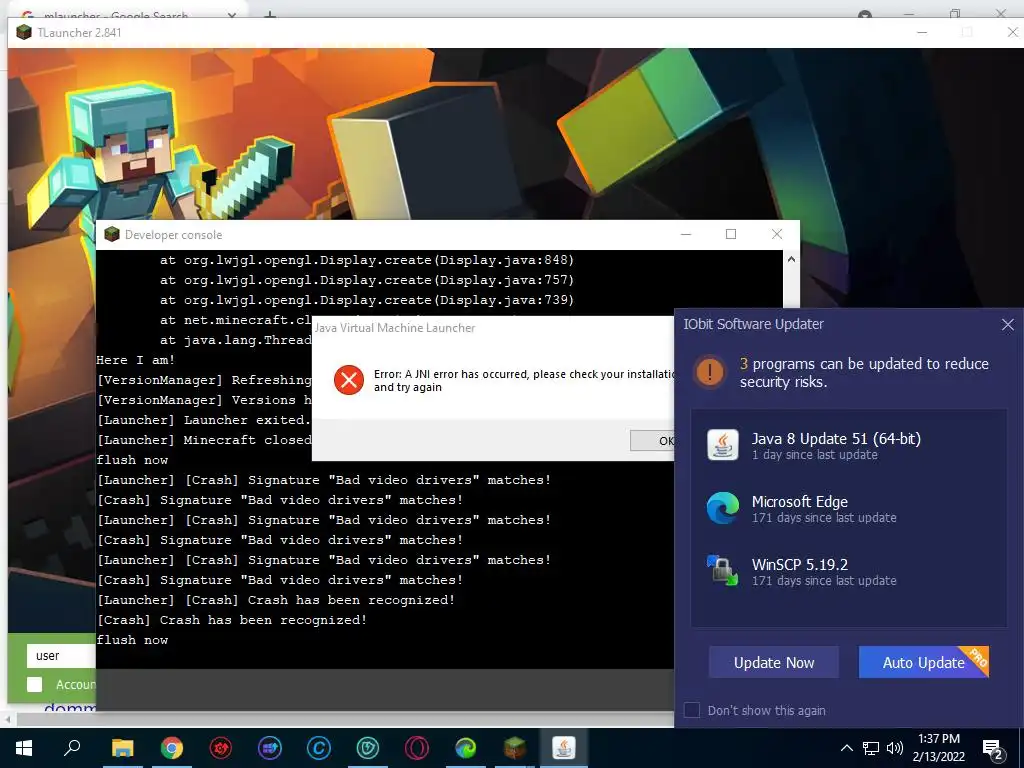Click OK in the JNI error dialog
Image resolution: width=1024 pixels, height=768 pixels.
(x=652, y=441)
